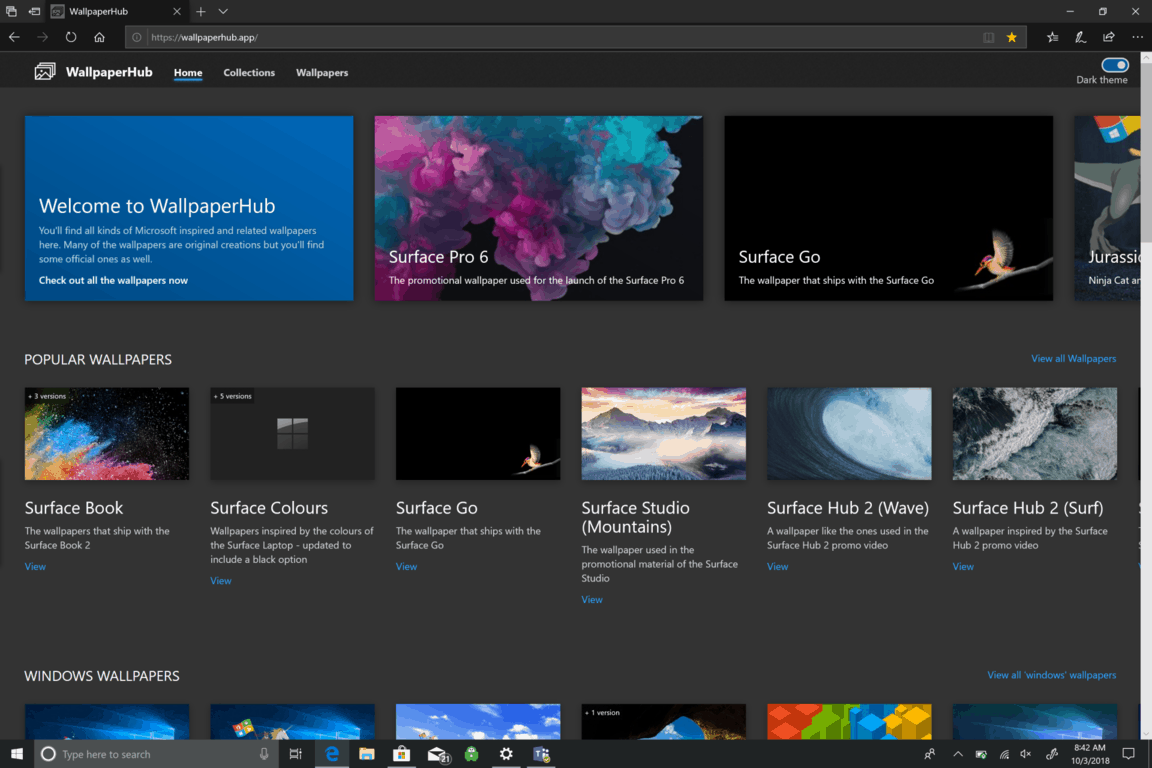Click the browser home icon
The height and width of the screenshot is (768, 1152).
coord(99,37)
